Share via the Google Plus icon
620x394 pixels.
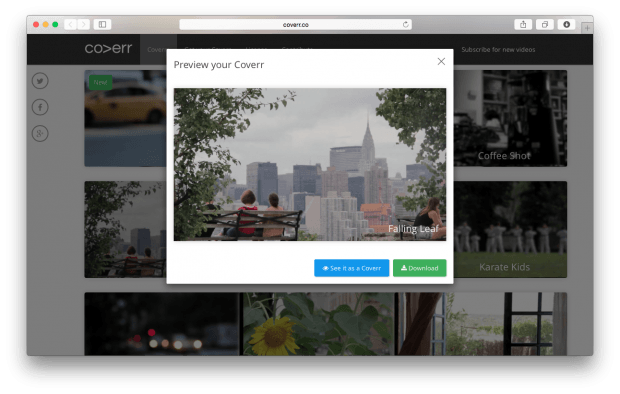(40, 134)
